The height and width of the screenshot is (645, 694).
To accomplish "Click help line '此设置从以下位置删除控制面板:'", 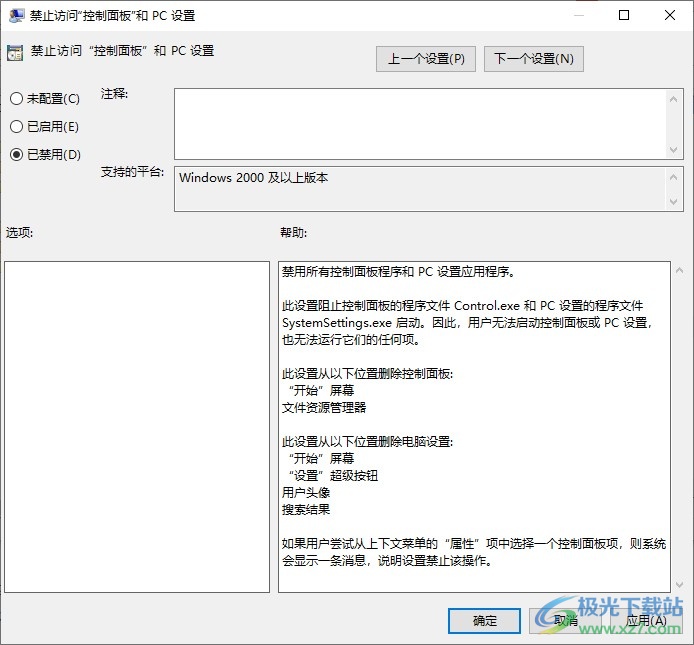I will point(367,374).
